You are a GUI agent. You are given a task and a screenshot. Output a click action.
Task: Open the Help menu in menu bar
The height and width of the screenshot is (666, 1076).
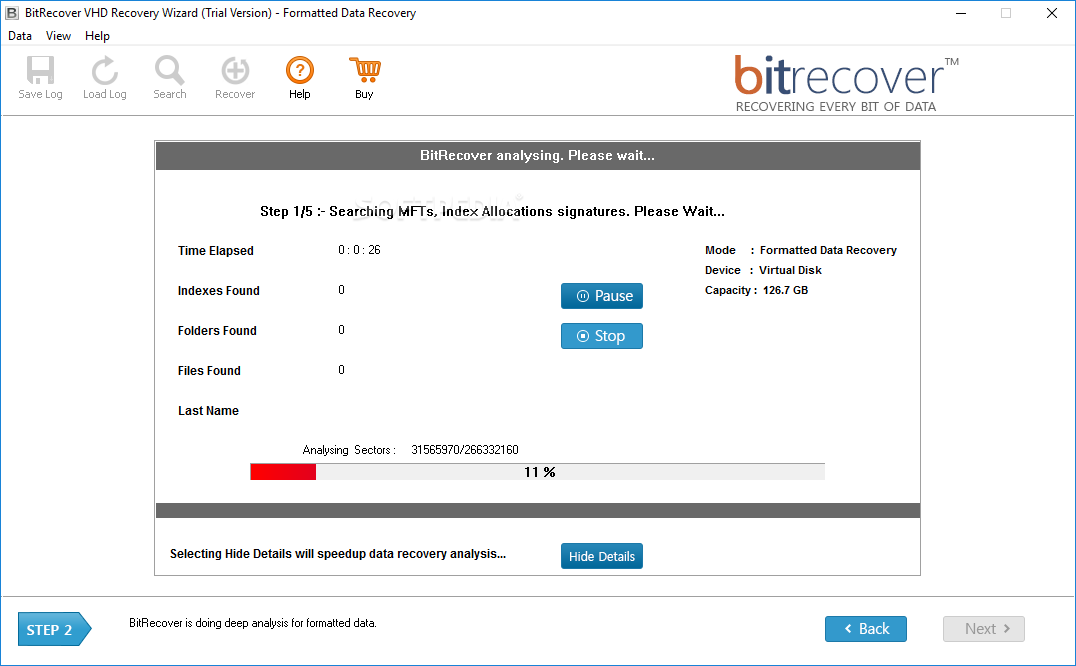[97, 36]
